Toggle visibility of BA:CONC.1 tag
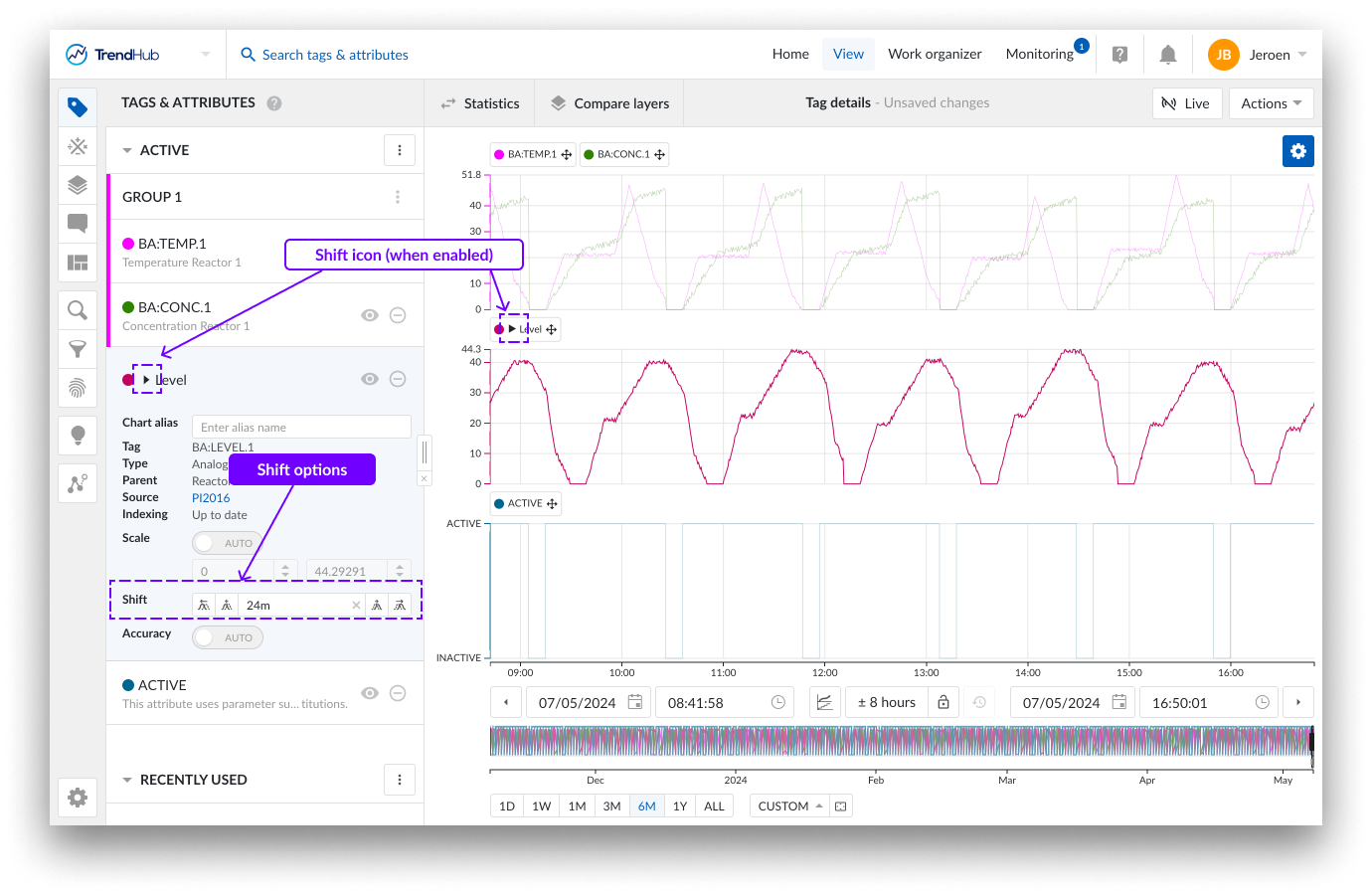 pos(370,315)
